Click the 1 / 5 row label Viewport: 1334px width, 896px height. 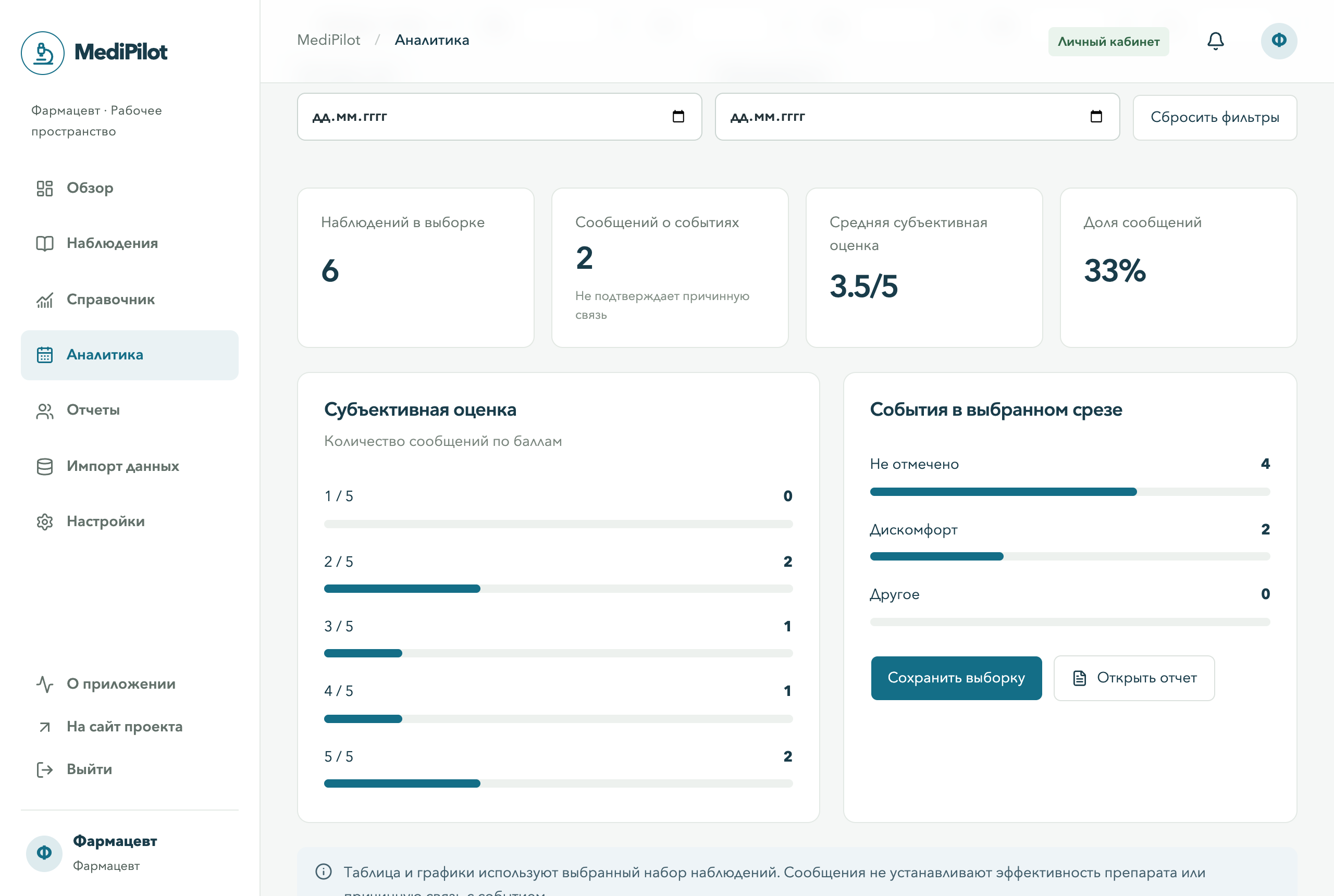click(x=338, y=496)
